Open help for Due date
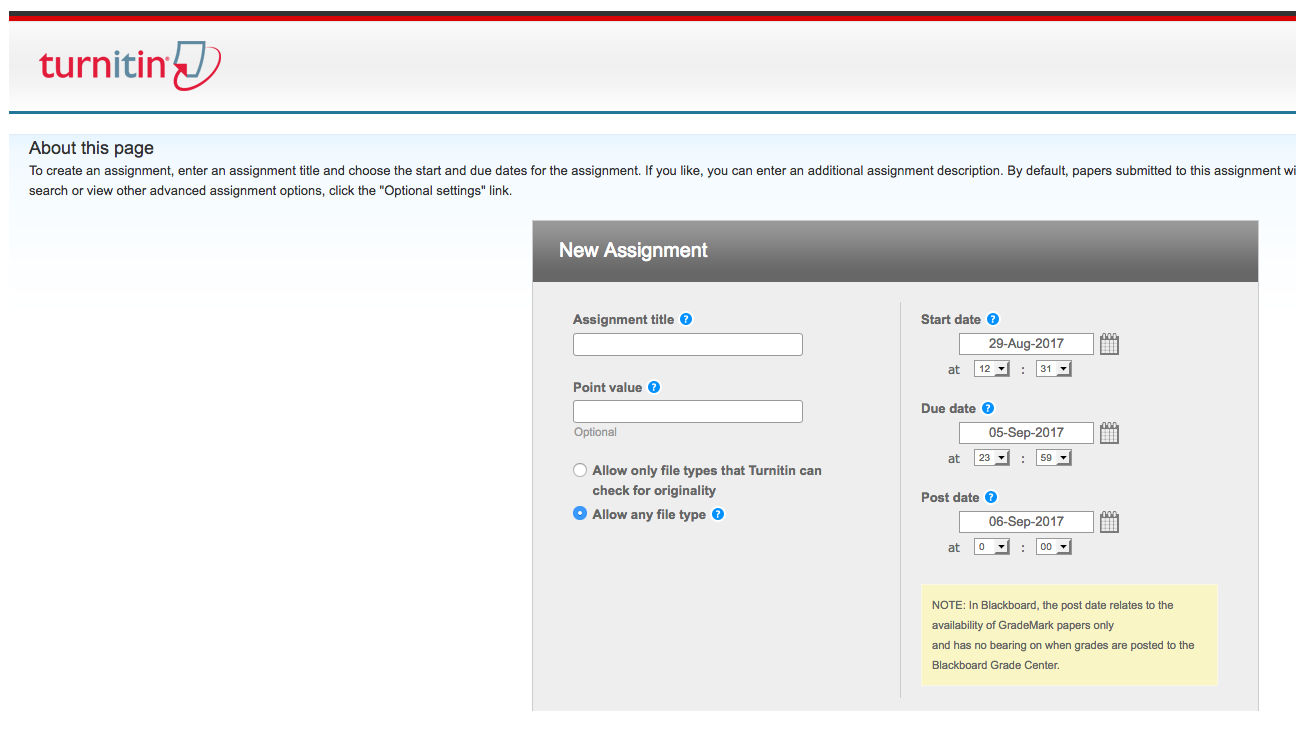The width and height of the screenshot is (1296, 732). pos(988,408)
